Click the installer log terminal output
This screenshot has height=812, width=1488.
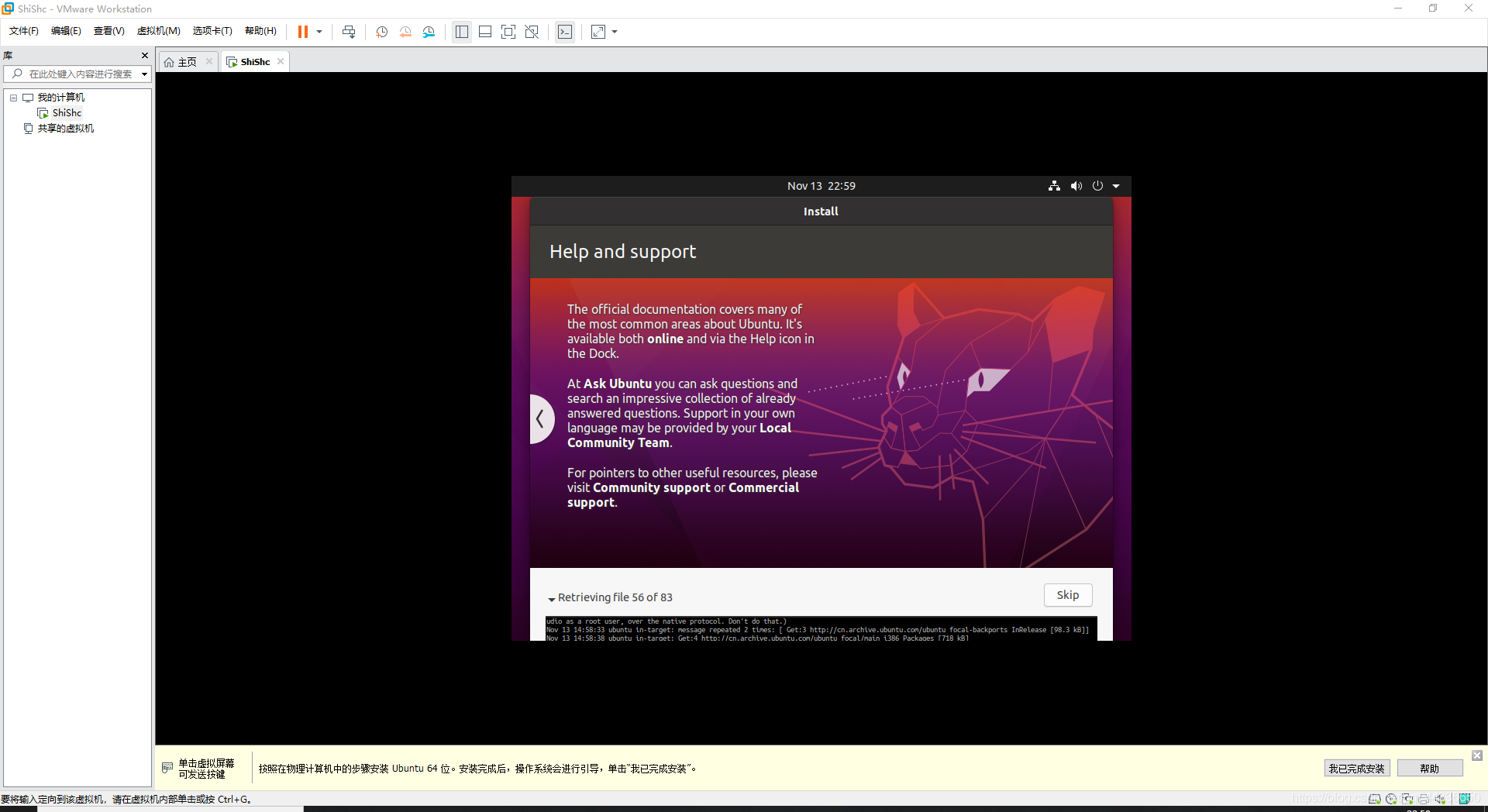click(821, 628)
